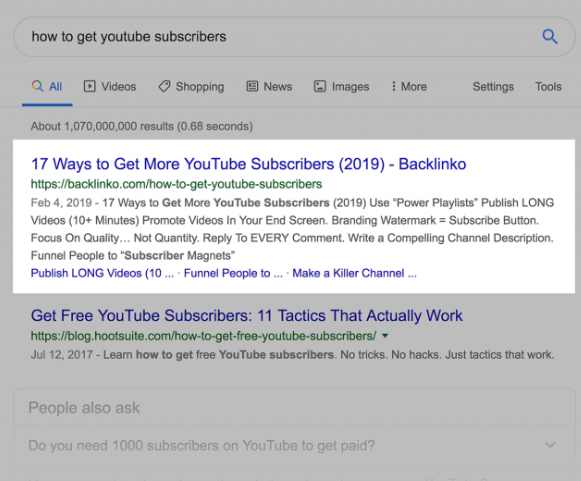Image resolution: width=581 pixels, height=481 pixels.
Task: Open the Backlinko 17 Ways result title
Action: (x=249, y=164)
